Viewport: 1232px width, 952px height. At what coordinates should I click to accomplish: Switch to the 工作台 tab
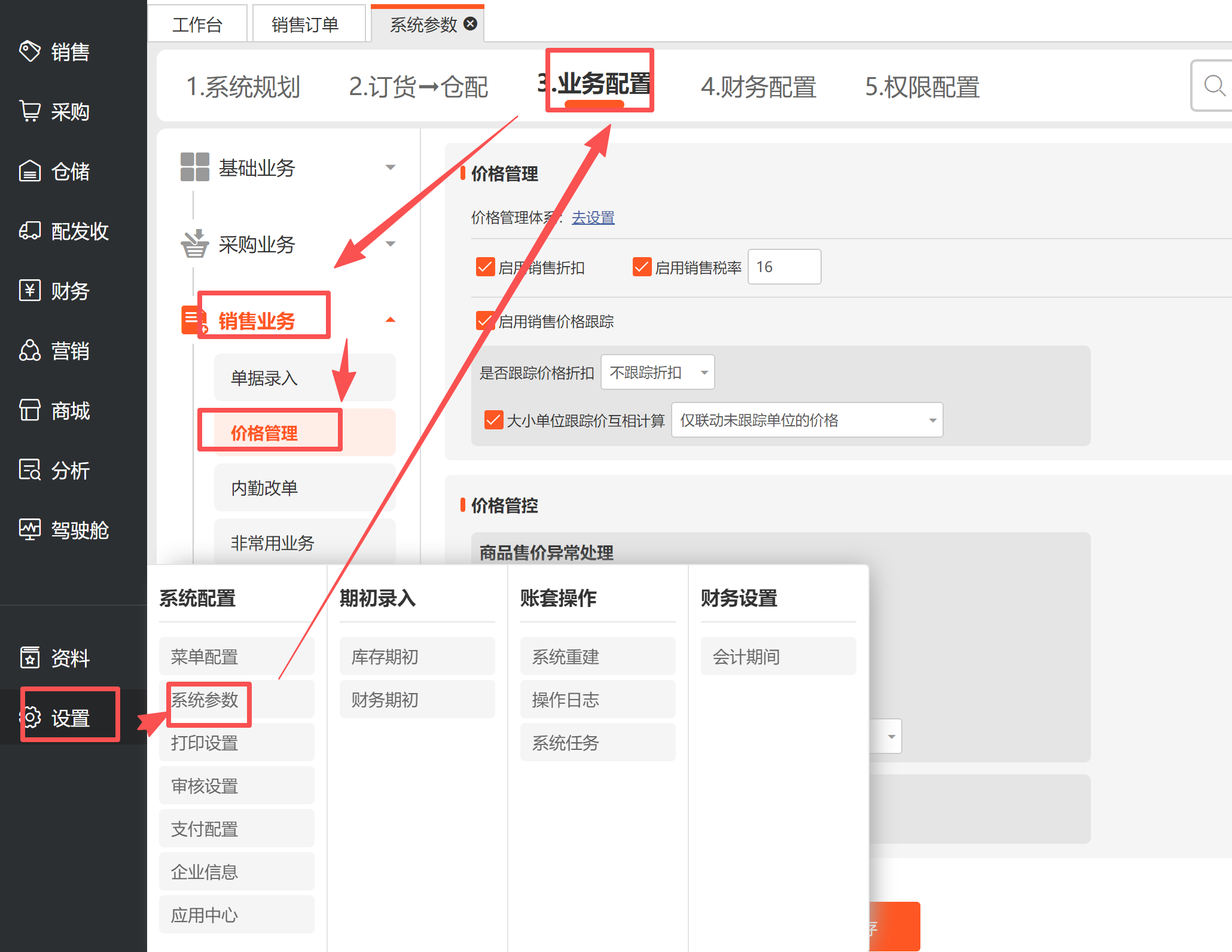[197, 24]
